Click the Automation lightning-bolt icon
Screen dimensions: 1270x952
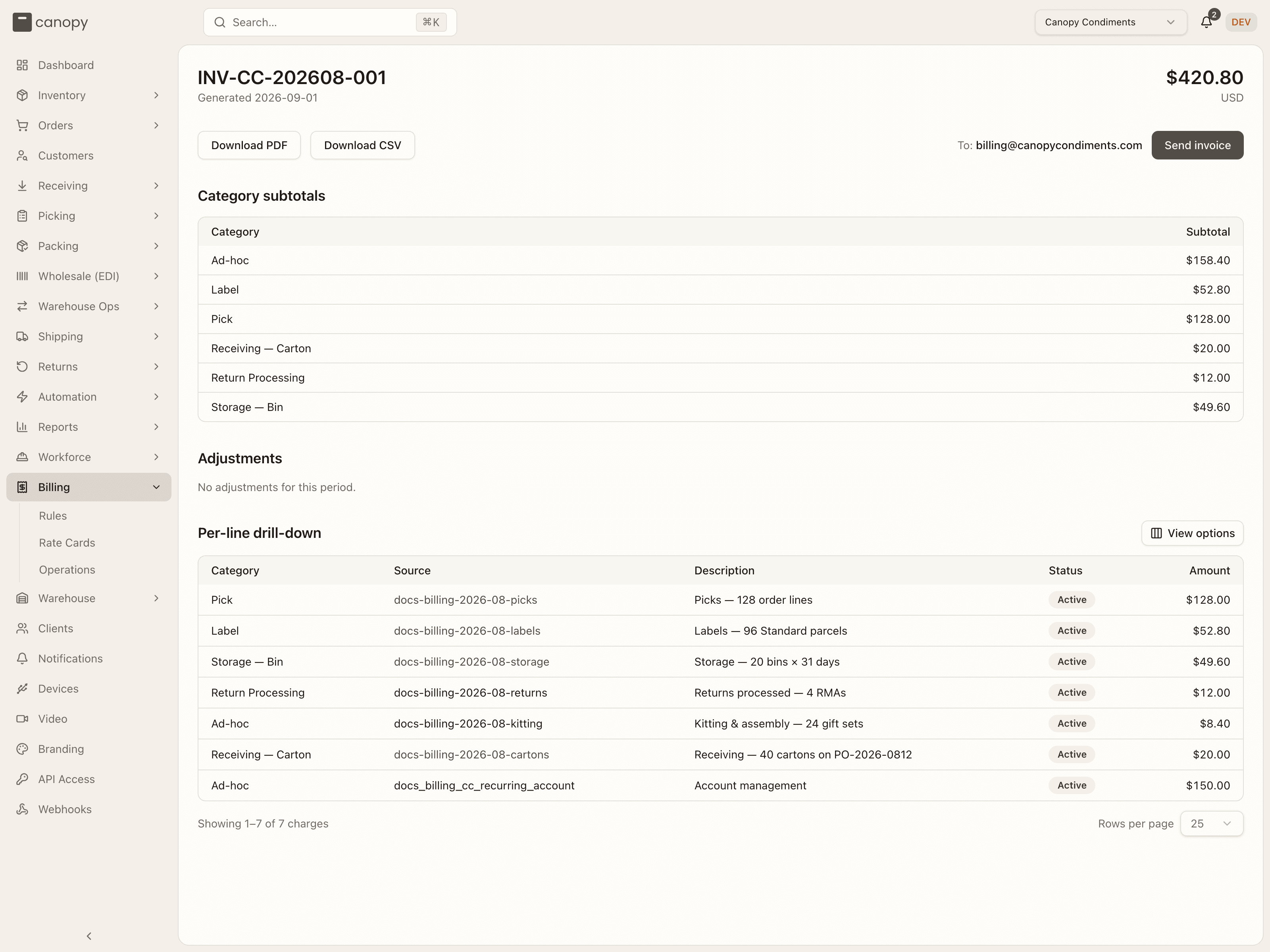(x=22, y=397)
